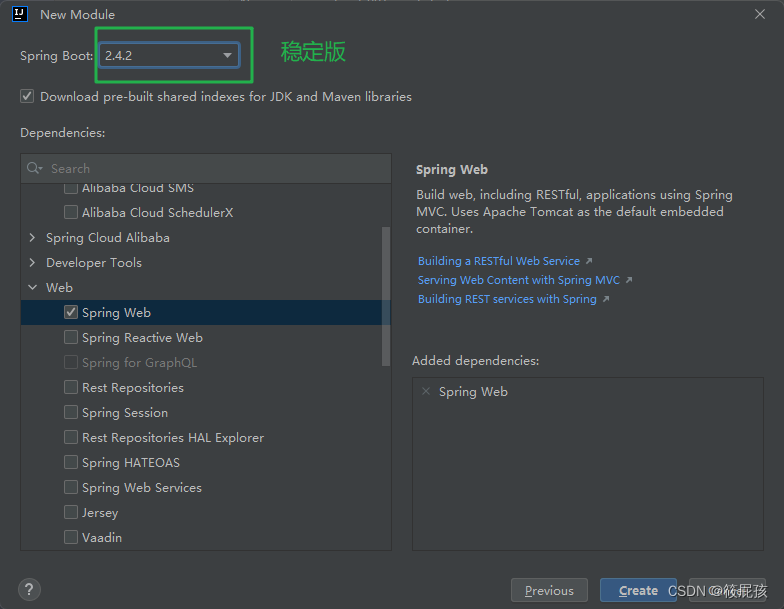
Task: Close the New Module dialog
Action: coord(760,14)
